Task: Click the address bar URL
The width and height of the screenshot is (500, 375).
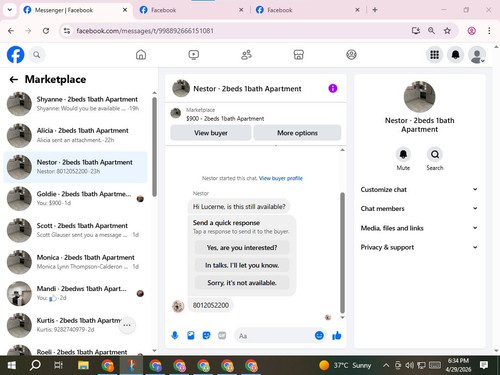Action: pyautogui.click(x=145, y=31)
